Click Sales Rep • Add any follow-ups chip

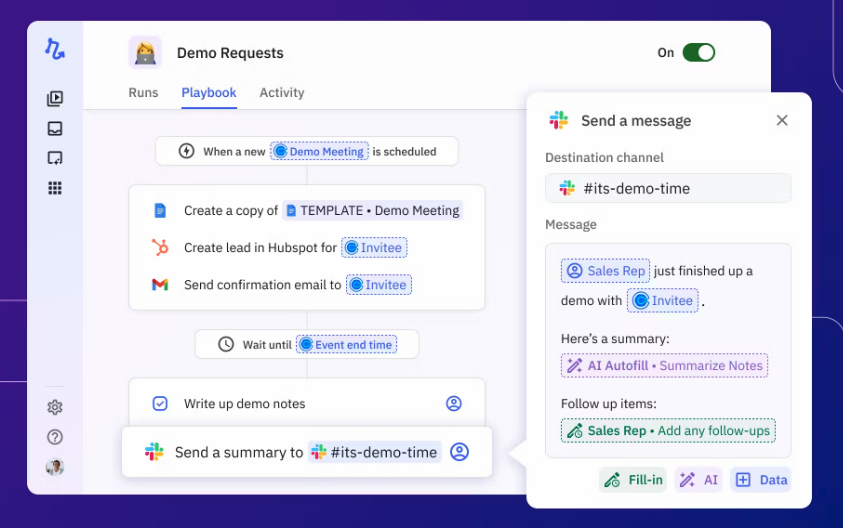668,431
